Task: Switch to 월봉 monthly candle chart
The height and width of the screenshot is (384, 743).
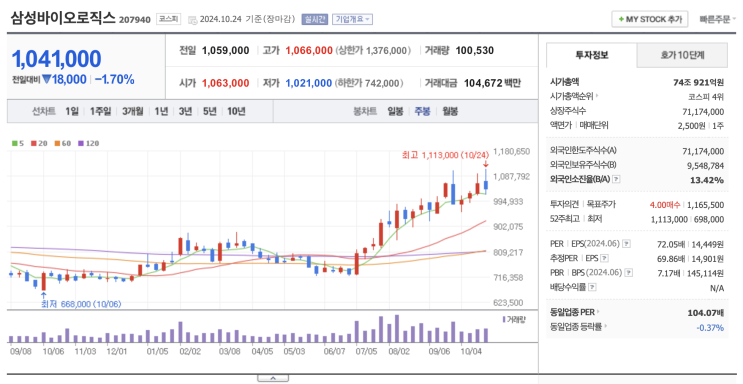Action: pos(450,111)
